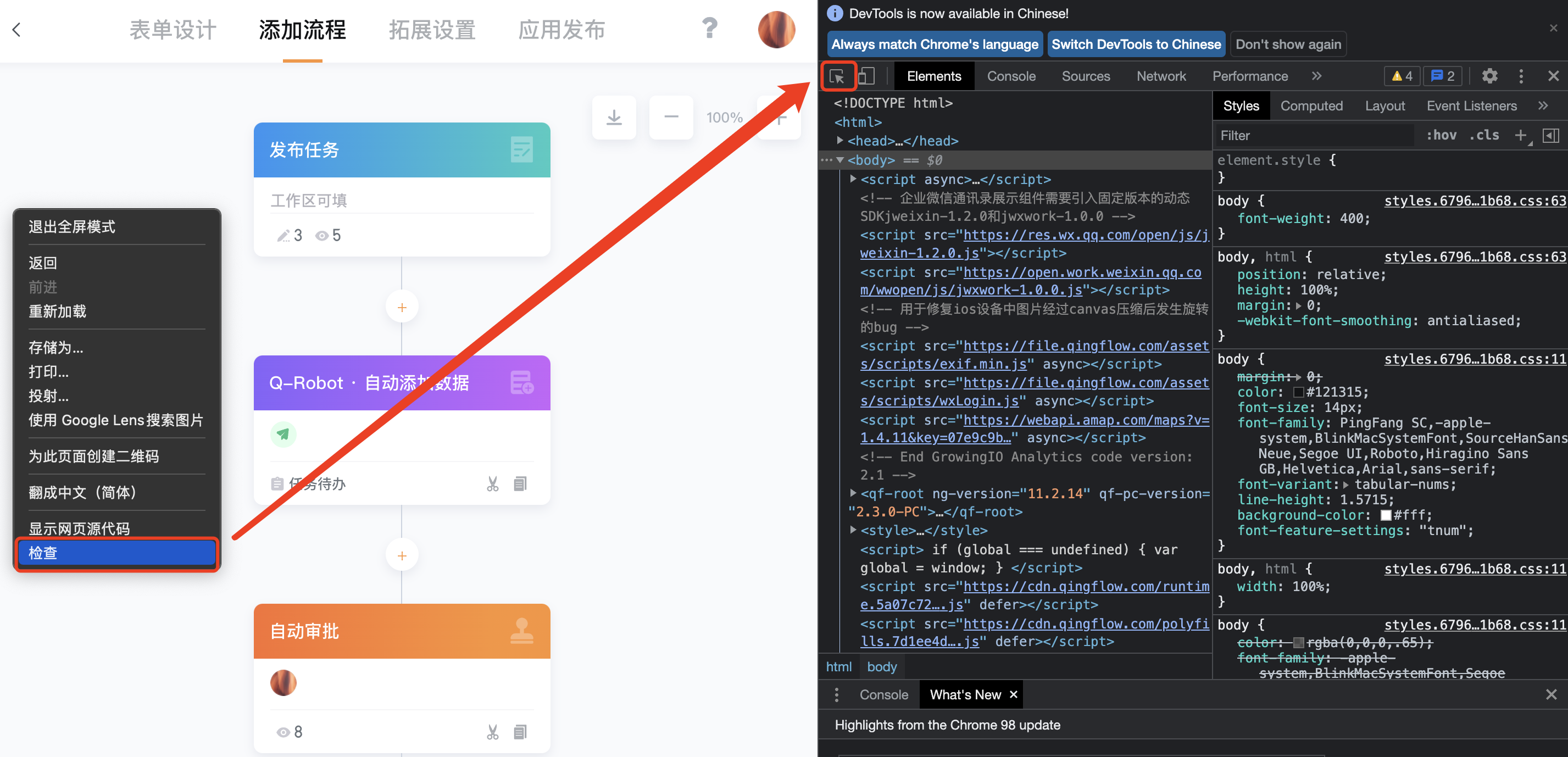Open the Event Listeners tab
This screenshot has height=757, width=1568.
pos(1471,106)
